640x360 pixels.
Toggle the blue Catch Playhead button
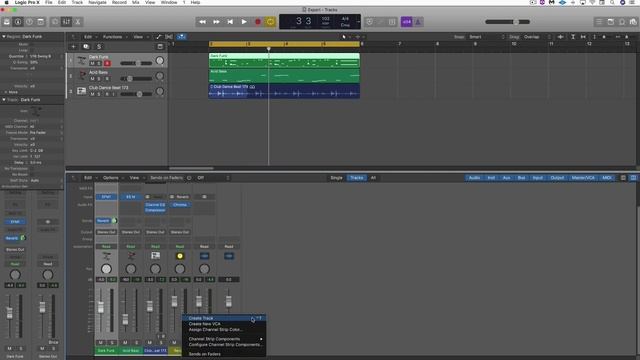click(182, 37)
